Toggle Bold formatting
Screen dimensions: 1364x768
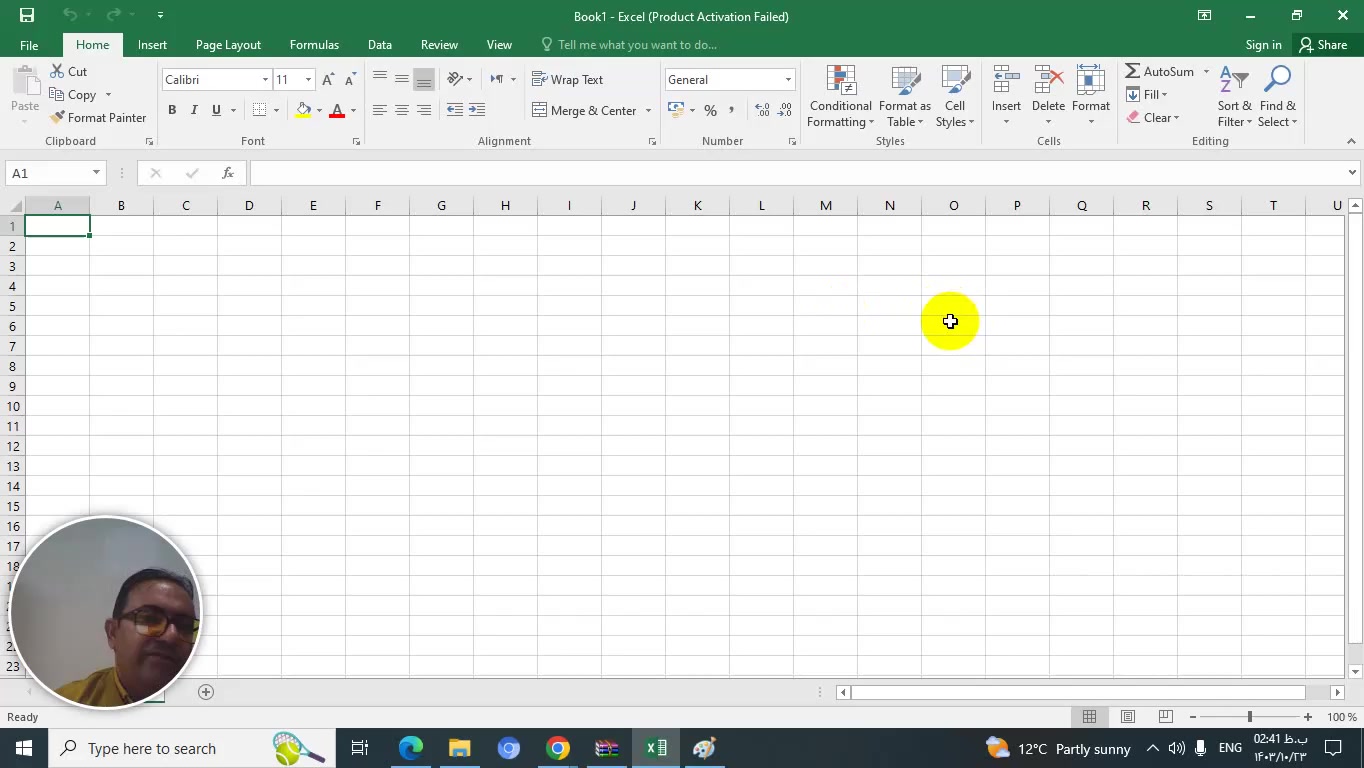pos(172,110)
